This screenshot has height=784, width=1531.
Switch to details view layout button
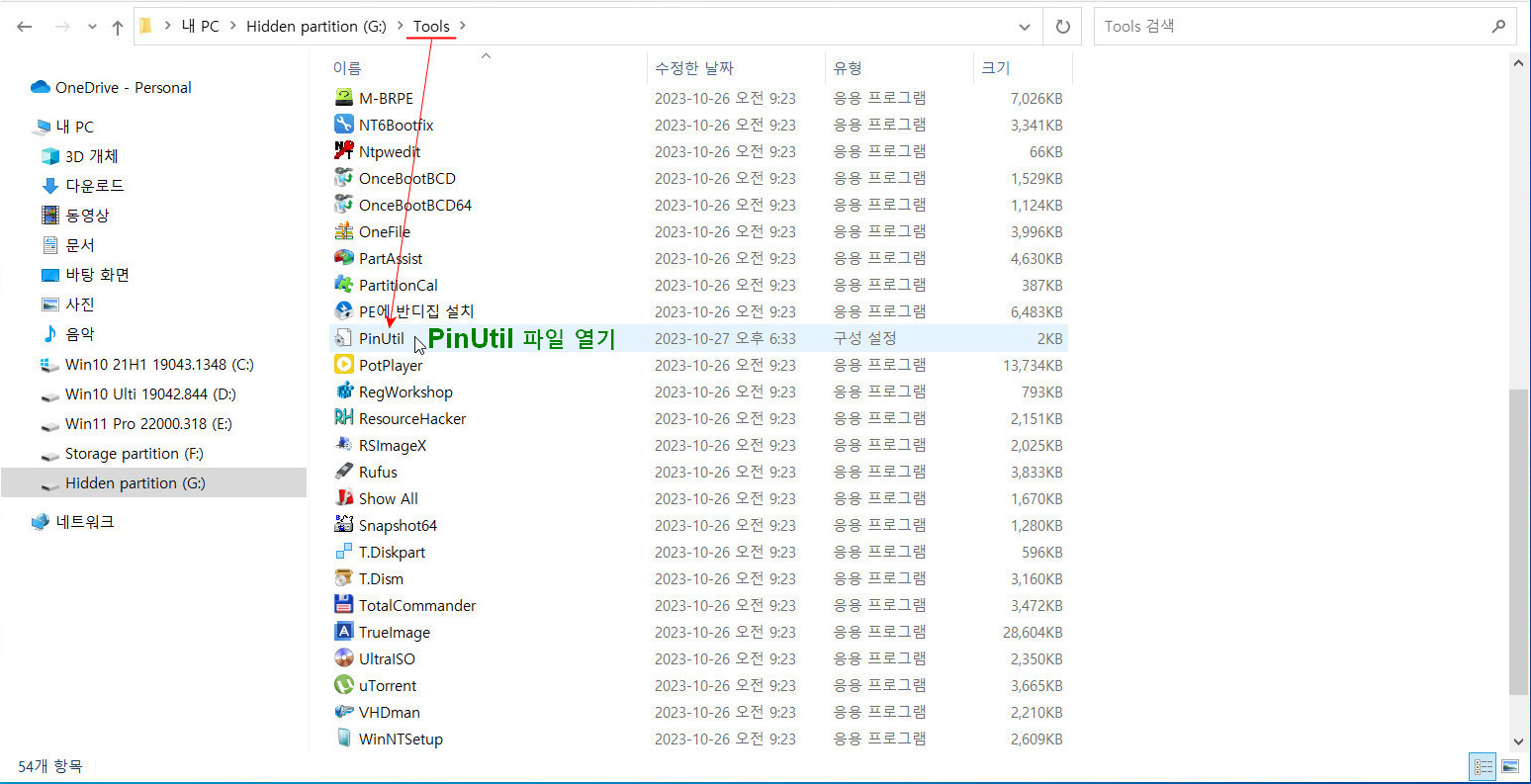(x=1484, y=766)
